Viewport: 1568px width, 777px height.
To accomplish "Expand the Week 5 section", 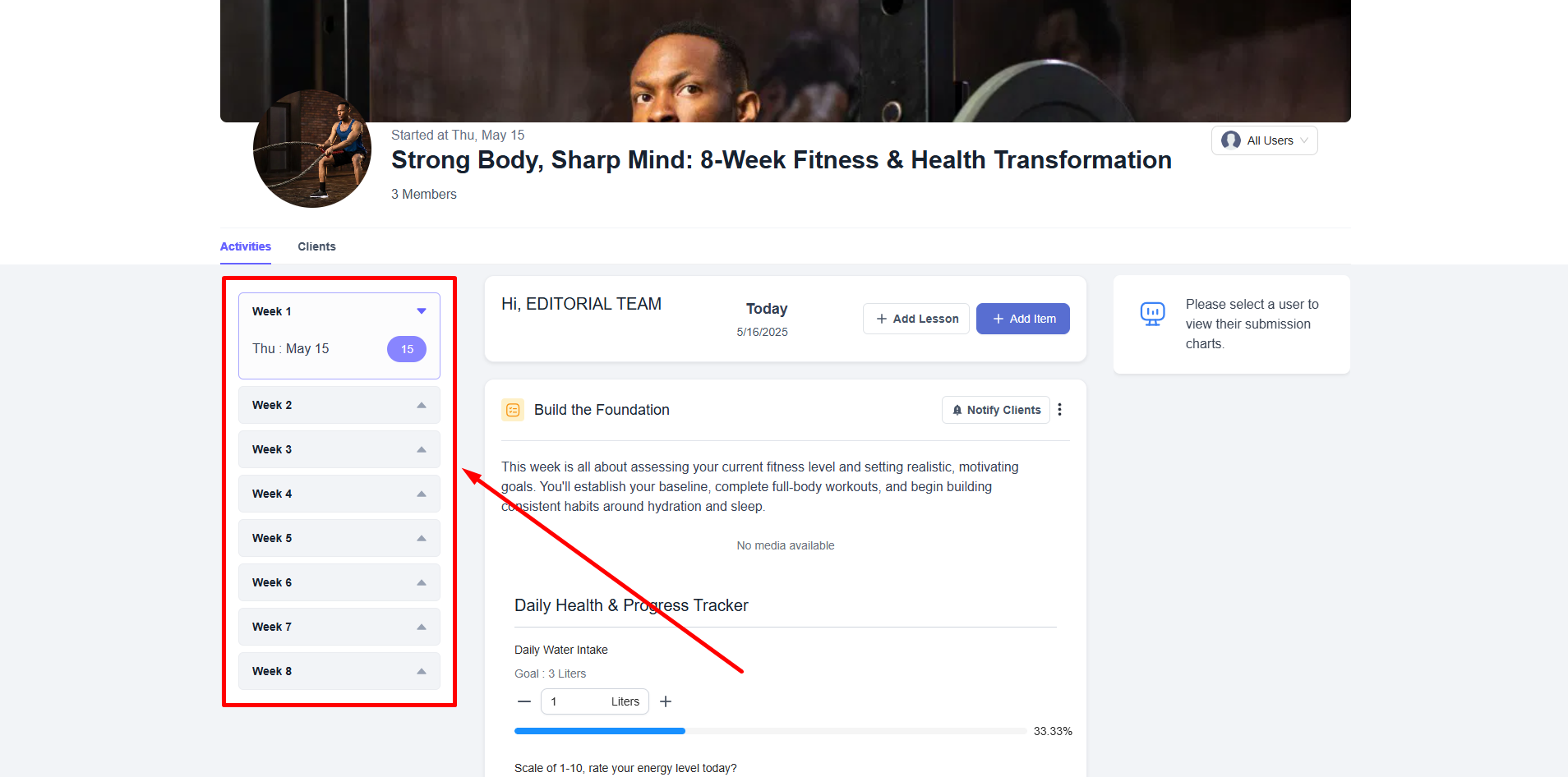I will click(339, 538).
